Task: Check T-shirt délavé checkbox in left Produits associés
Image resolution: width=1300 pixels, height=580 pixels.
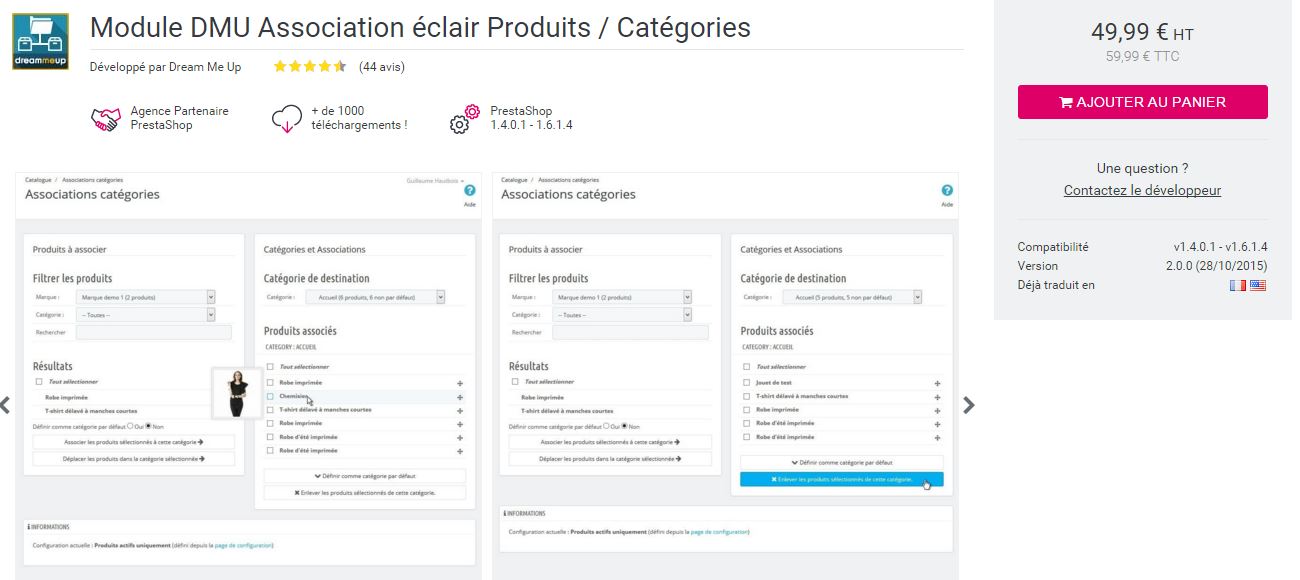Action: point(270,409)
